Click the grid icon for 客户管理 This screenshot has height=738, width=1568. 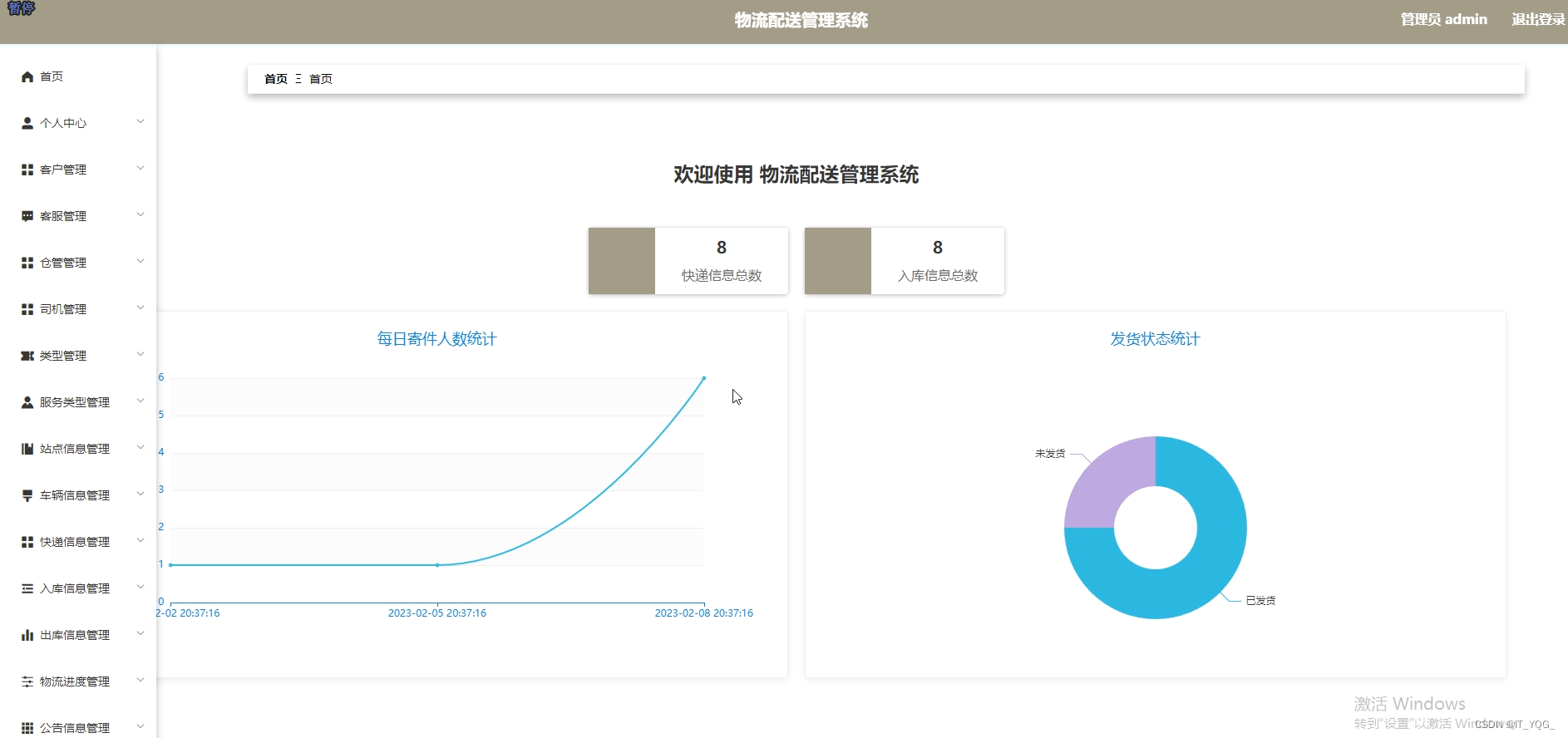click(x=27, y=170)
